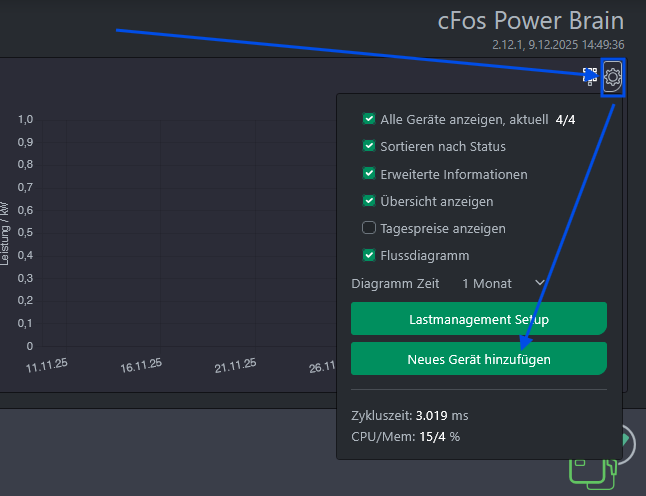This screenshot has width=646, height=496.
Task: Uncheck the 'Flussdiagramm' checkbox
Action: pos(369,255)
